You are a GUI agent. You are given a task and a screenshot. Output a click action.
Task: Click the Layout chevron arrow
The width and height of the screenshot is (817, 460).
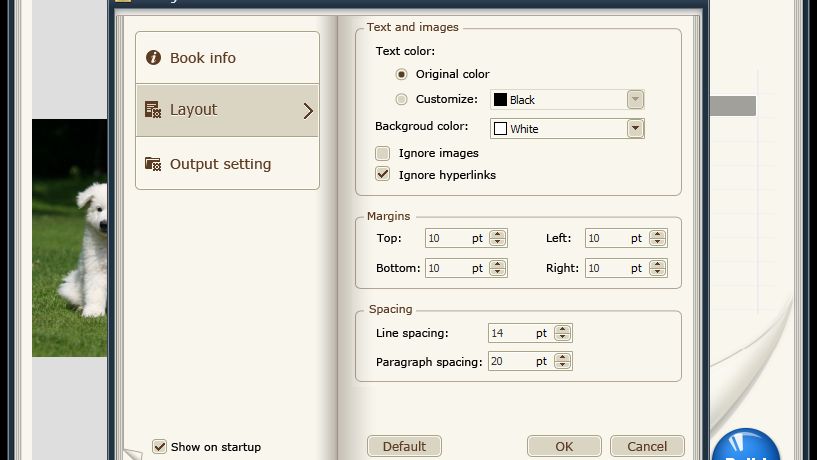(308, 110)
